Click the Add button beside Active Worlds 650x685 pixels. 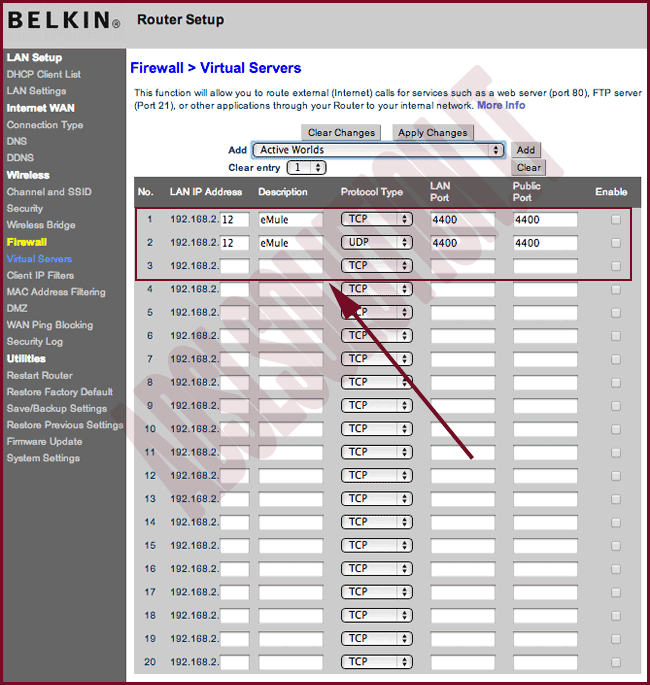pos(526,150)
